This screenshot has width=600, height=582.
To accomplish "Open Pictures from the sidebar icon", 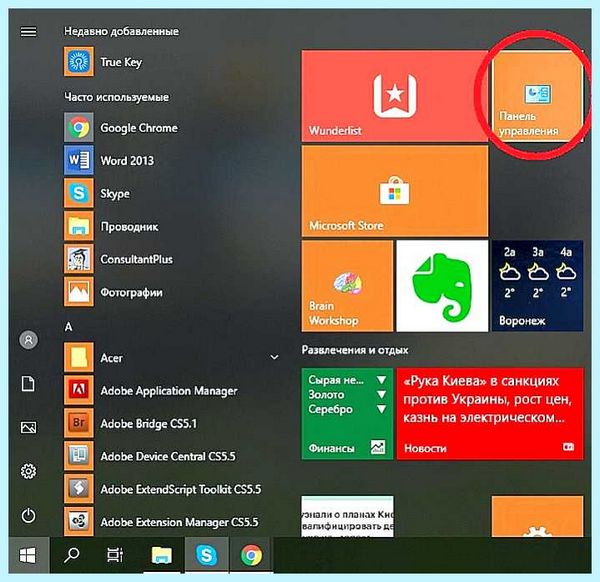I will 28,427.
